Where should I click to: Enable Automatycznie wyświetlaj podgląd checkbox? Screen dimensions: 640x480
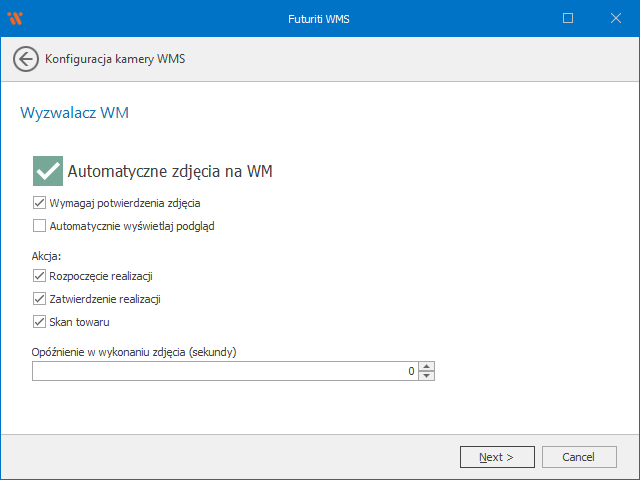point(39,226)
